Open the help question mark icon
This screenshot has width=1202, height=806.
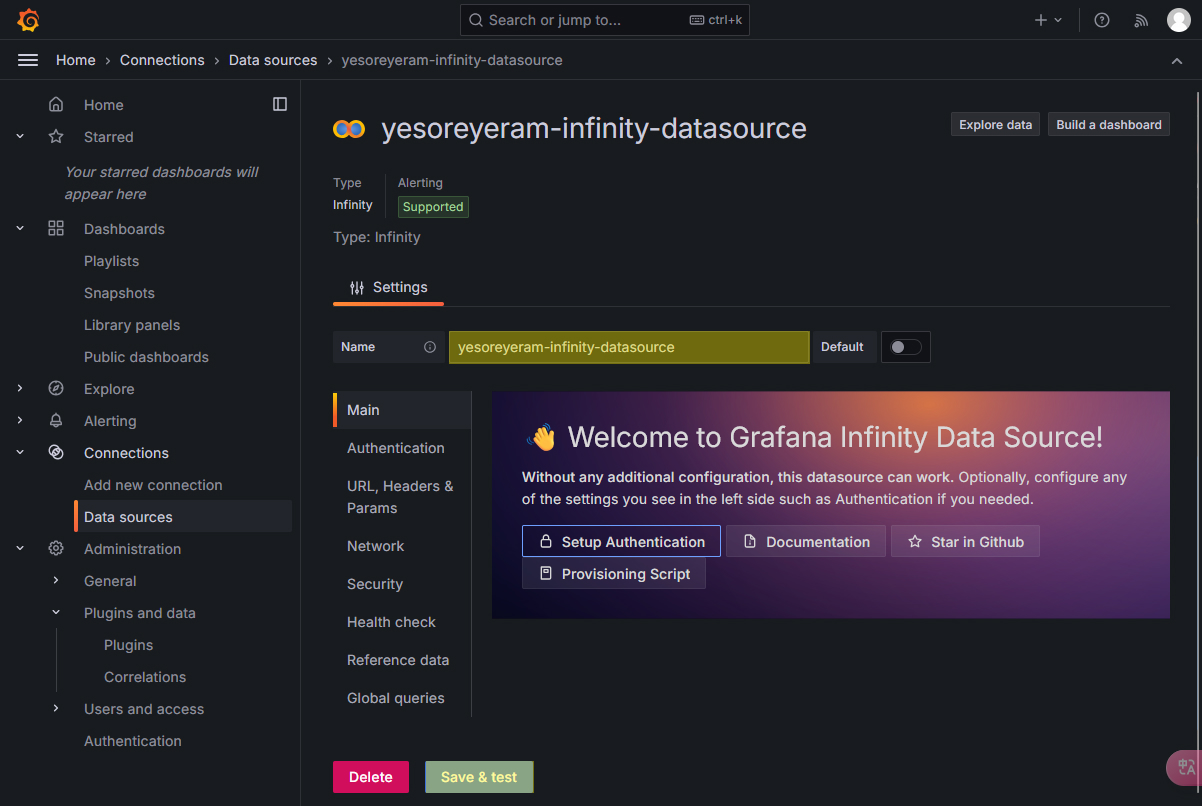(x=1102, y=20)
